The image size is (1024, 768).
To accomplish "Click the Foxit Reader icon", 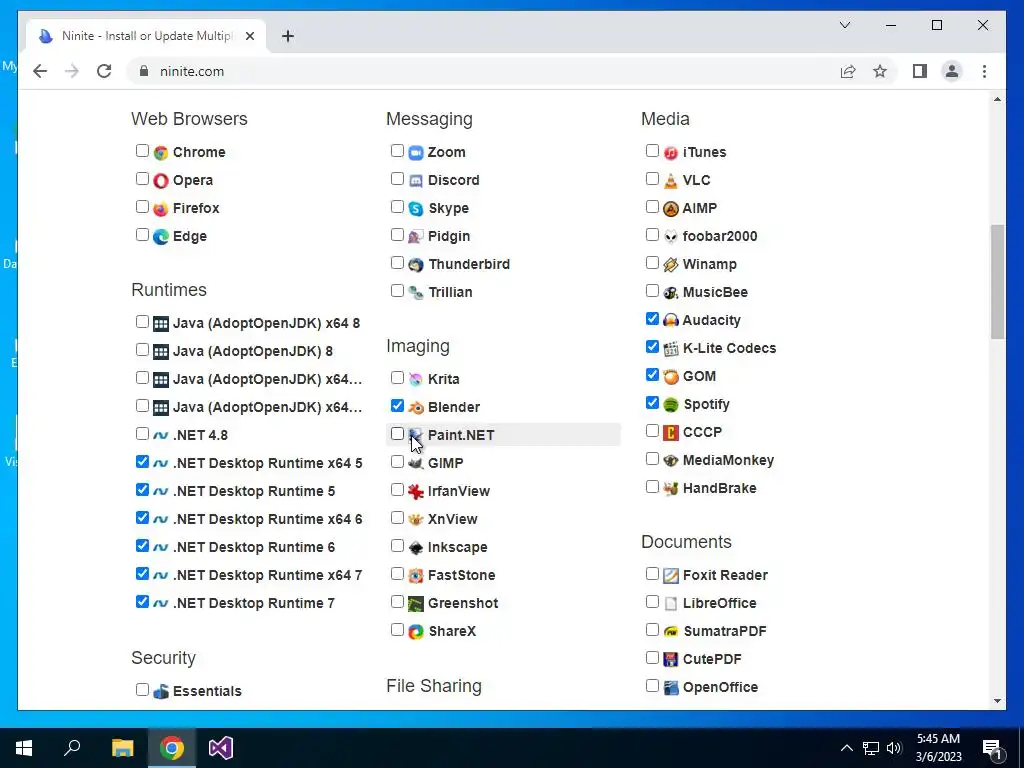I will click(671, 576).
